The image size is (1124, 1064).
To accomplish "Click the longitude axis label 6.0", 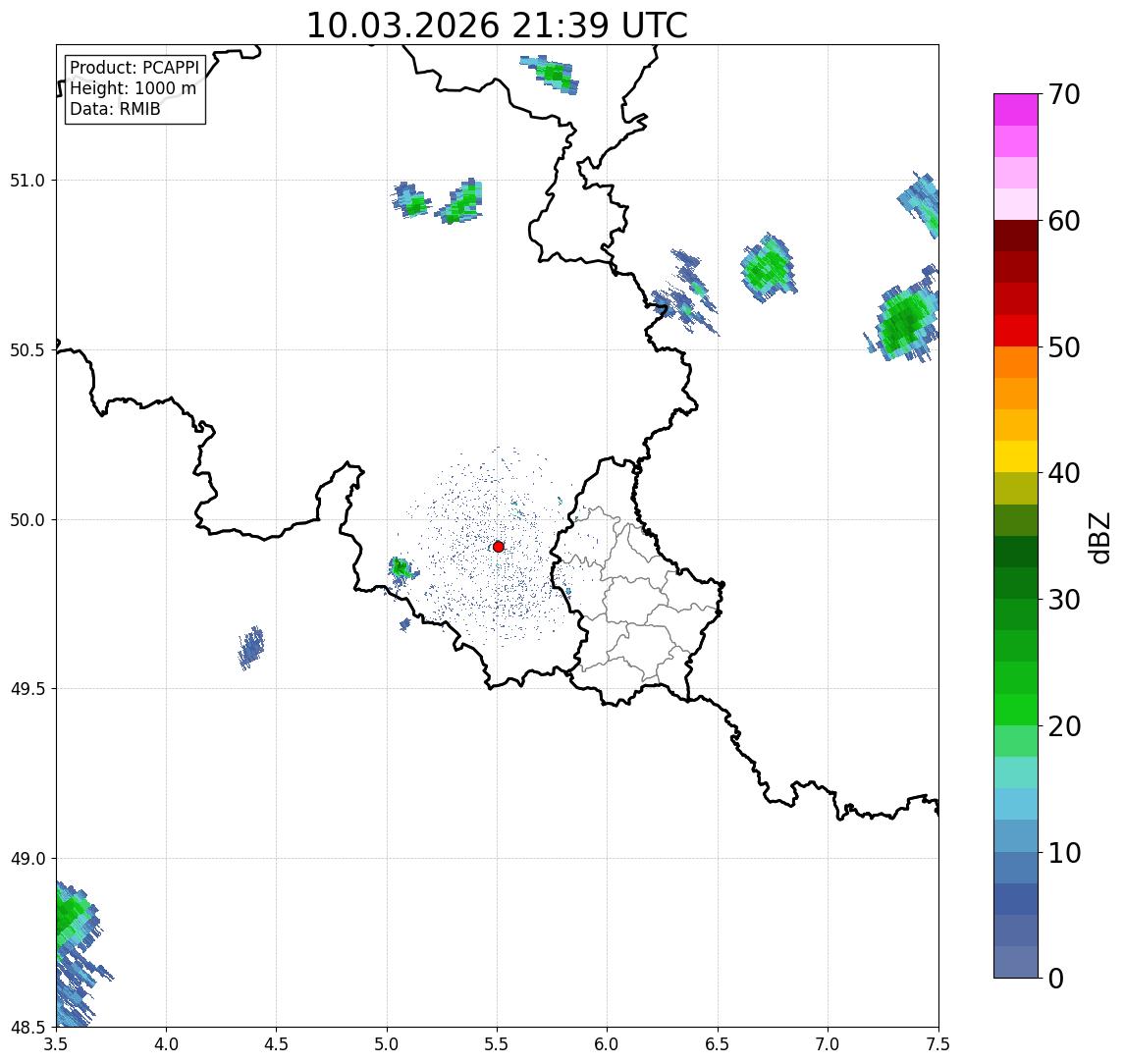I will coord(608,1044).
